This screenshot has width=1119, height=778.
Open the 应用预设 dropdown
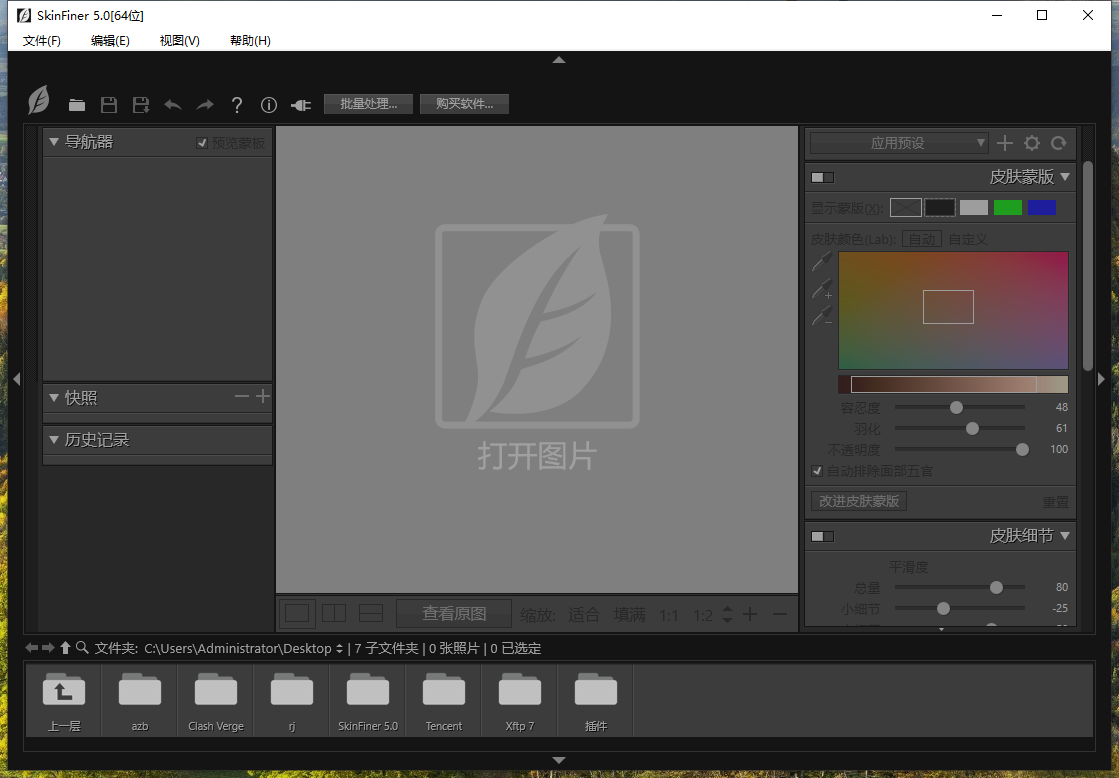click(899, 143)
